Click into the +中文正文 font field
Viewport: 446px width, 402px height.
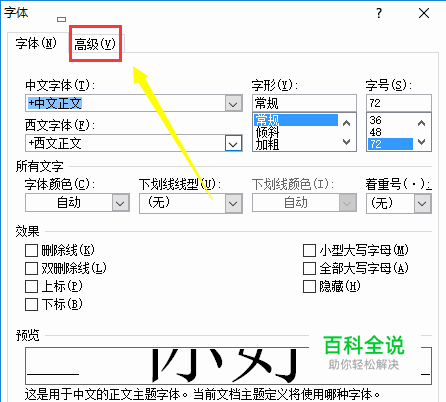click(125, 103)
